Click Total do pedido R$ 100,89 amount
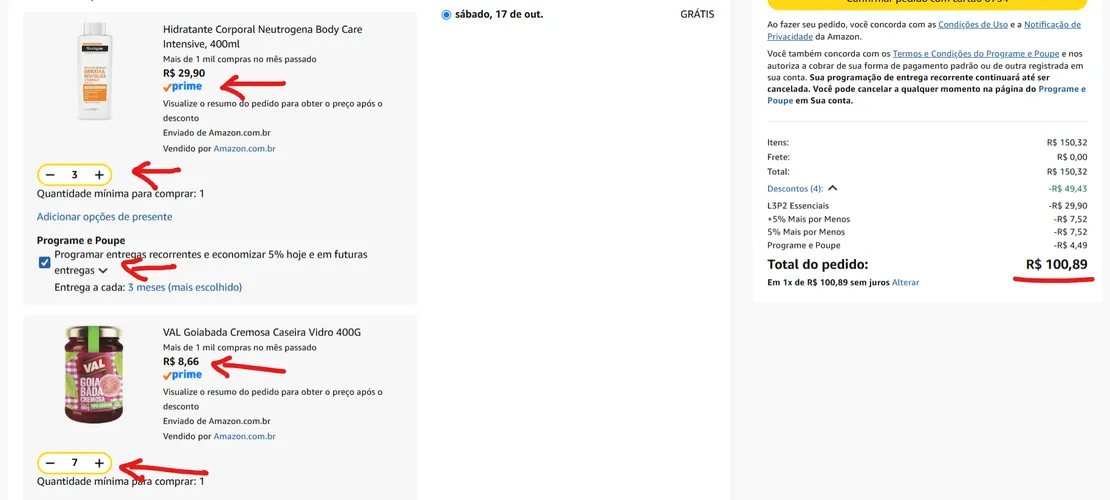The height and width of the screenshot is (500, 1110). 1056,265
